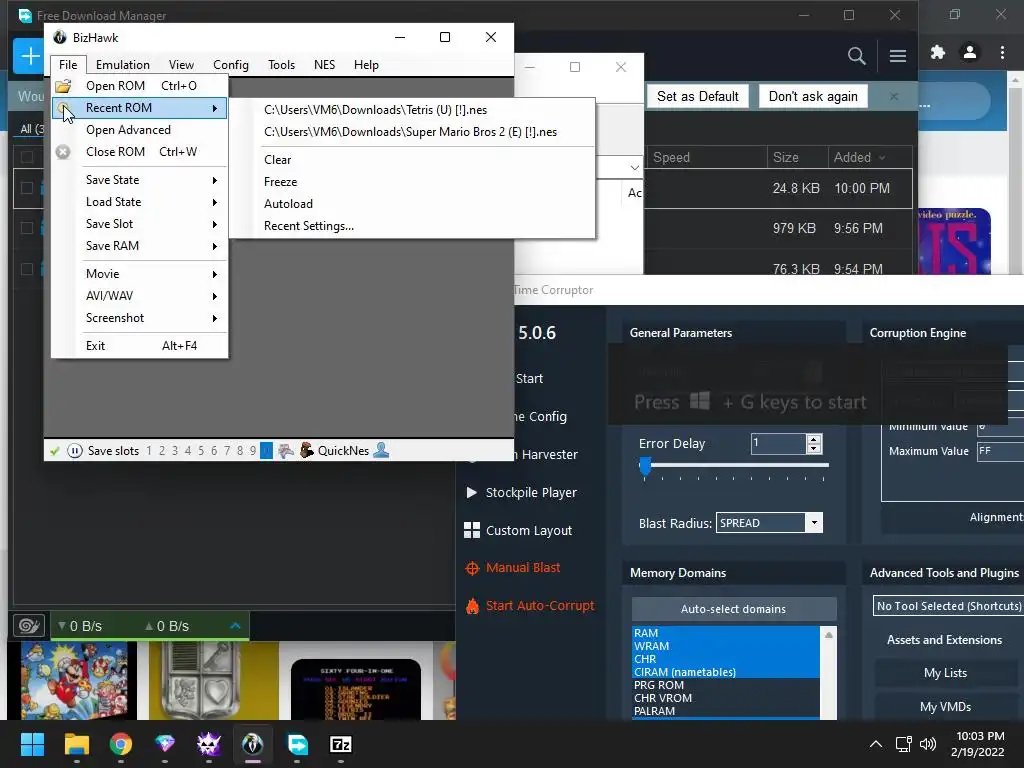Click the My VMDs button
Screen dimensions: 1024x768
[x=945, y=707]
